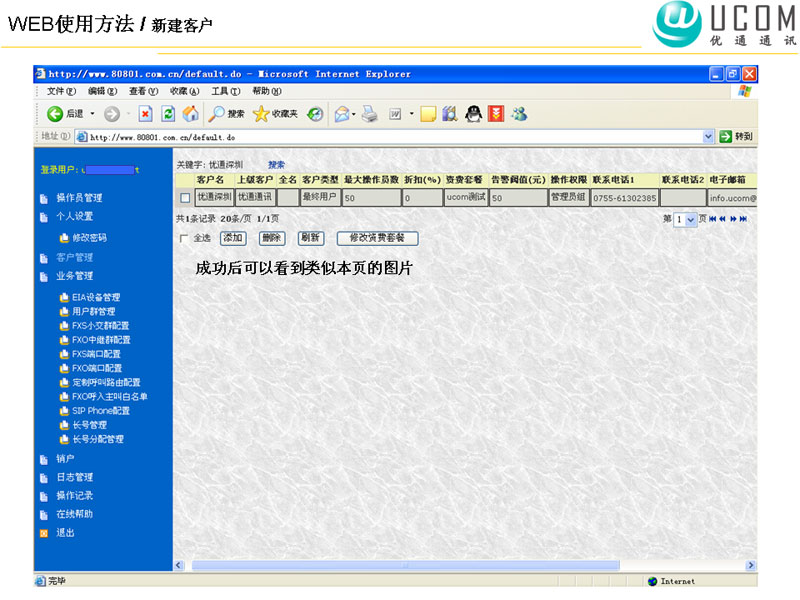This screenshot has width=800, height=600.
Task: Open 定制呼叫路由配置 in sidebar
Action: tap(106, 383)
